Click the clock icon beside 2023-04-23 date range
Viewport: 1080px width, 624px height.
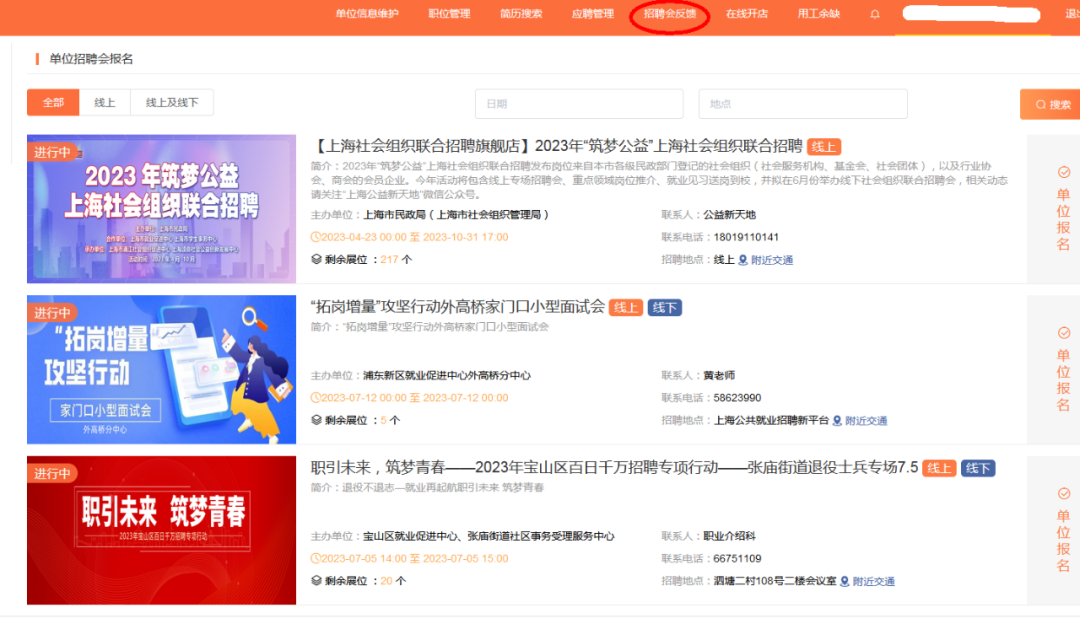[315, 237]
